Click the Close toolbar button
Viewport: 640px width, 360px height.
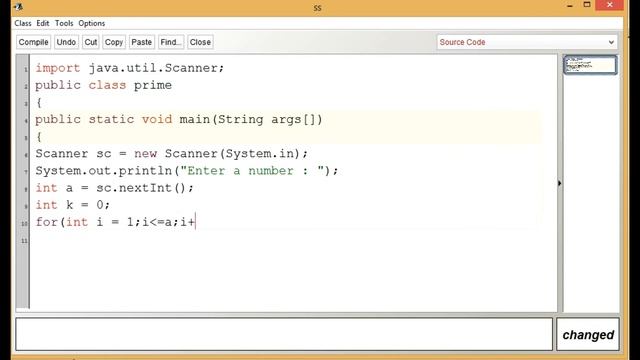point(200,42)
